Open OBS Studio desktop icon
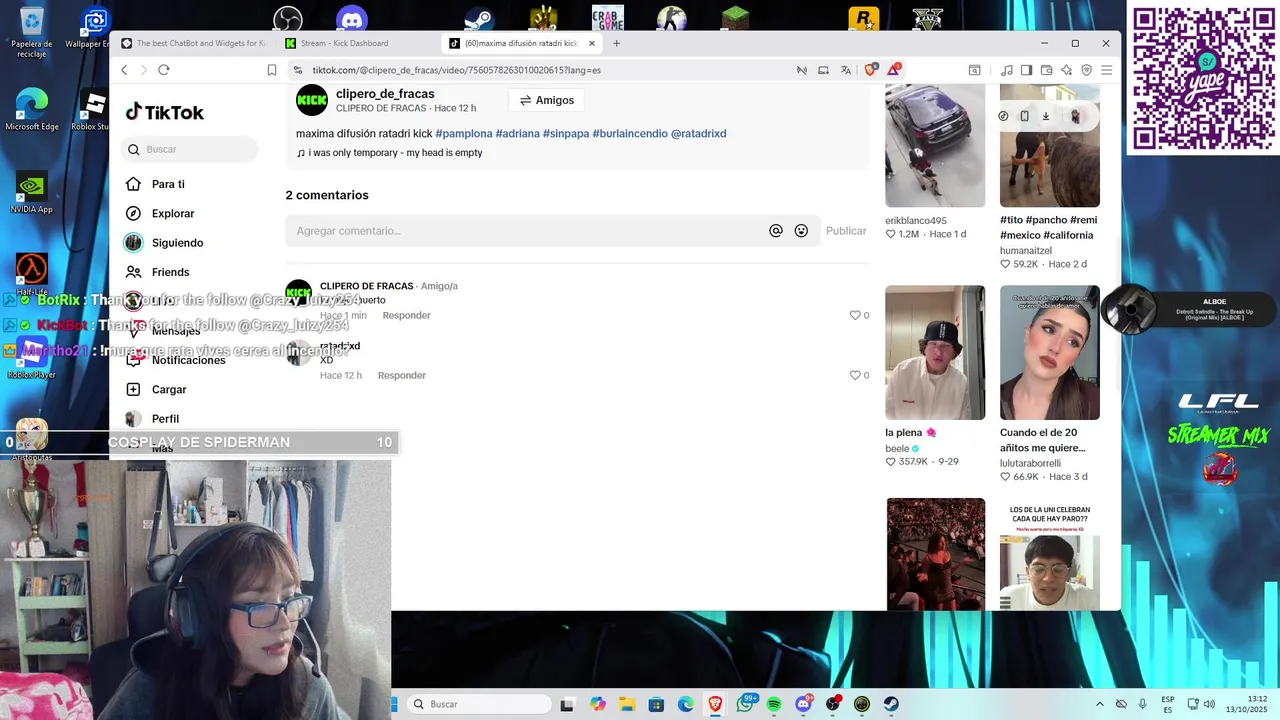This screenshot has height=720, width=1280. click(288, 18)
